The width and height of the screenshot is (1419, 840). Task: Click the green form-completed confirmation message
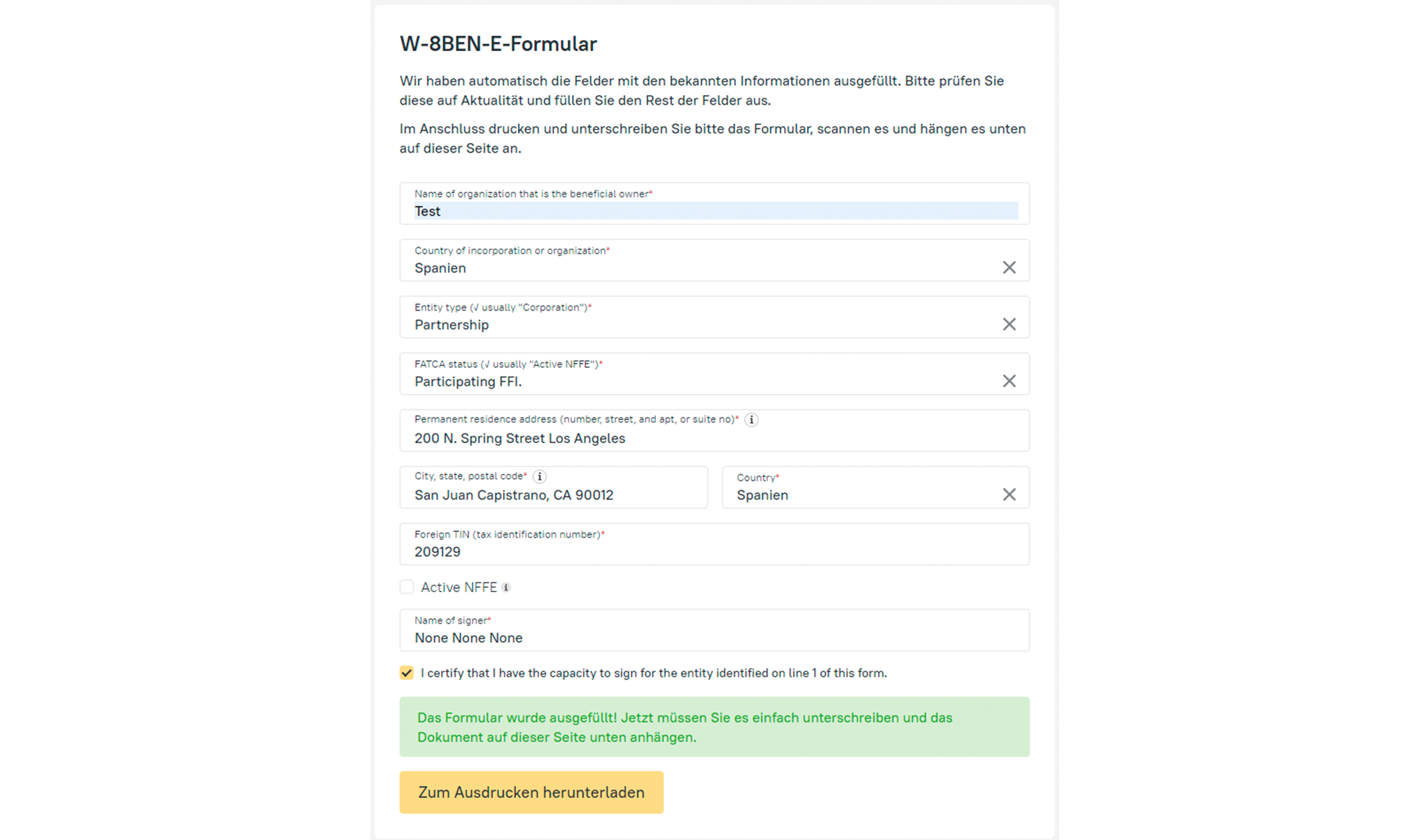(x=714, y=727)
